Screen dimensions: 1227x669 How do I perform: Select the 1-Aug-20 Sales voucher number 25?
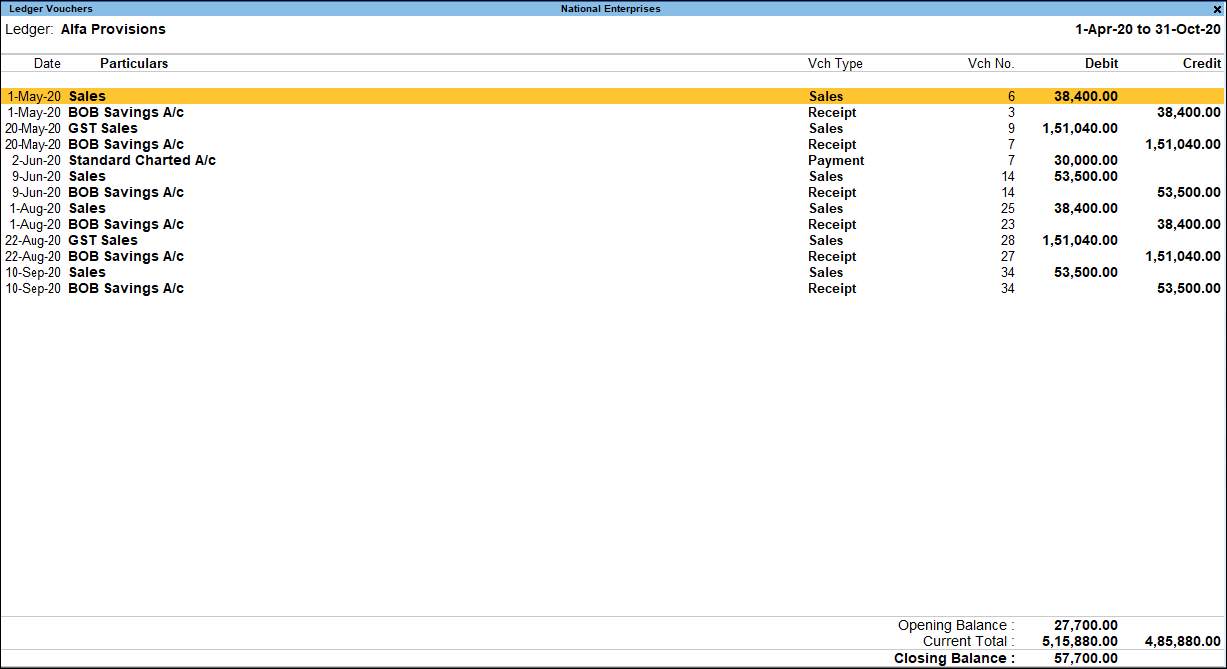(x=87, y=209)
